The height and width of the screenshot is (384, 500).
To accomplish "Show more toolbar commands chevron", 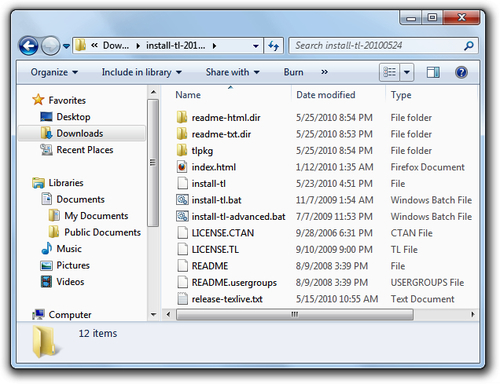I will click(324, 72).
